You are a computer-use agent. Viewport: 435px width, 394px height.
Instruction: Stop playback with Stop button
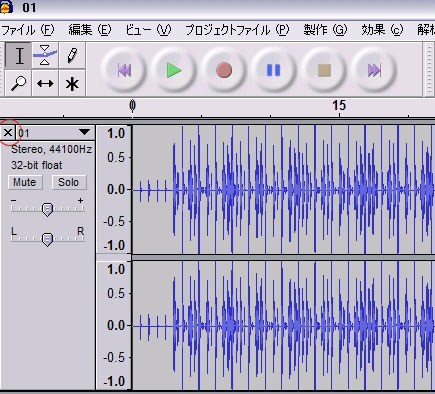coord(324,70)
